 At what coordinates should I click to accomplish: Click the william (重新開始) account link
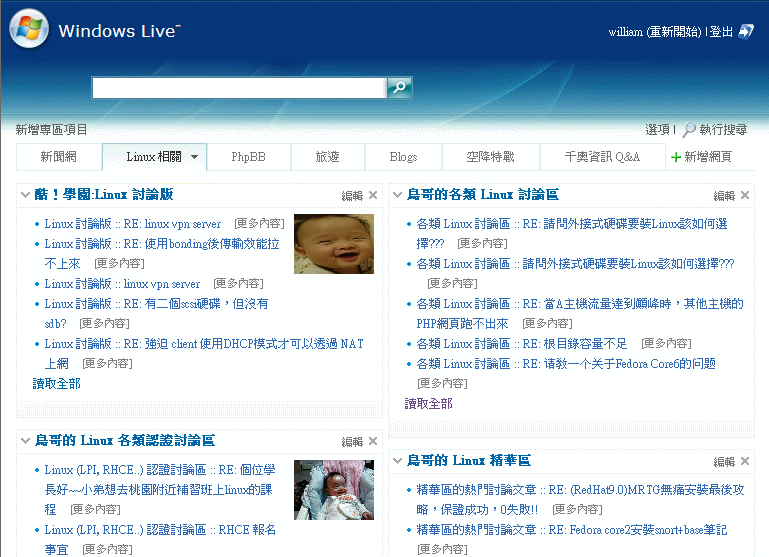coord(655,32)
